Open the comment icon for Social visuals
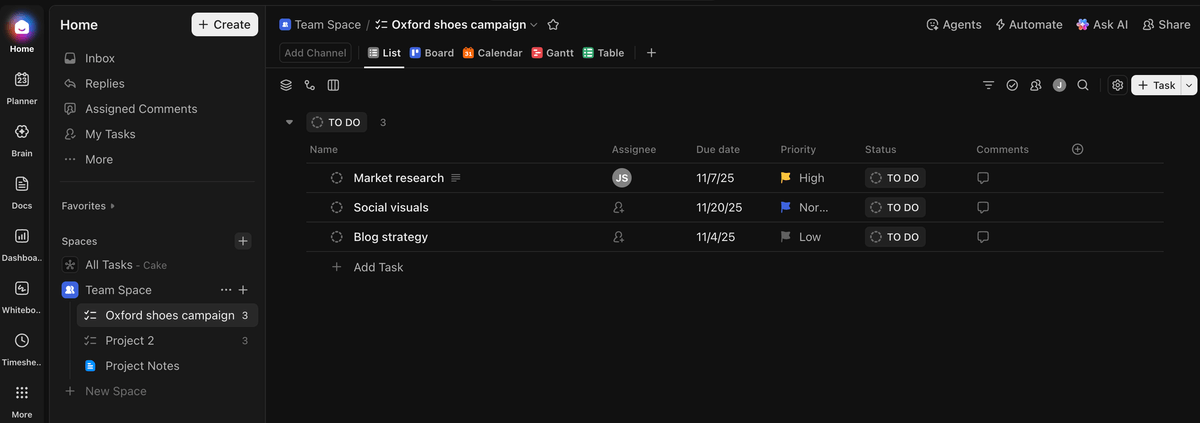 983,208
